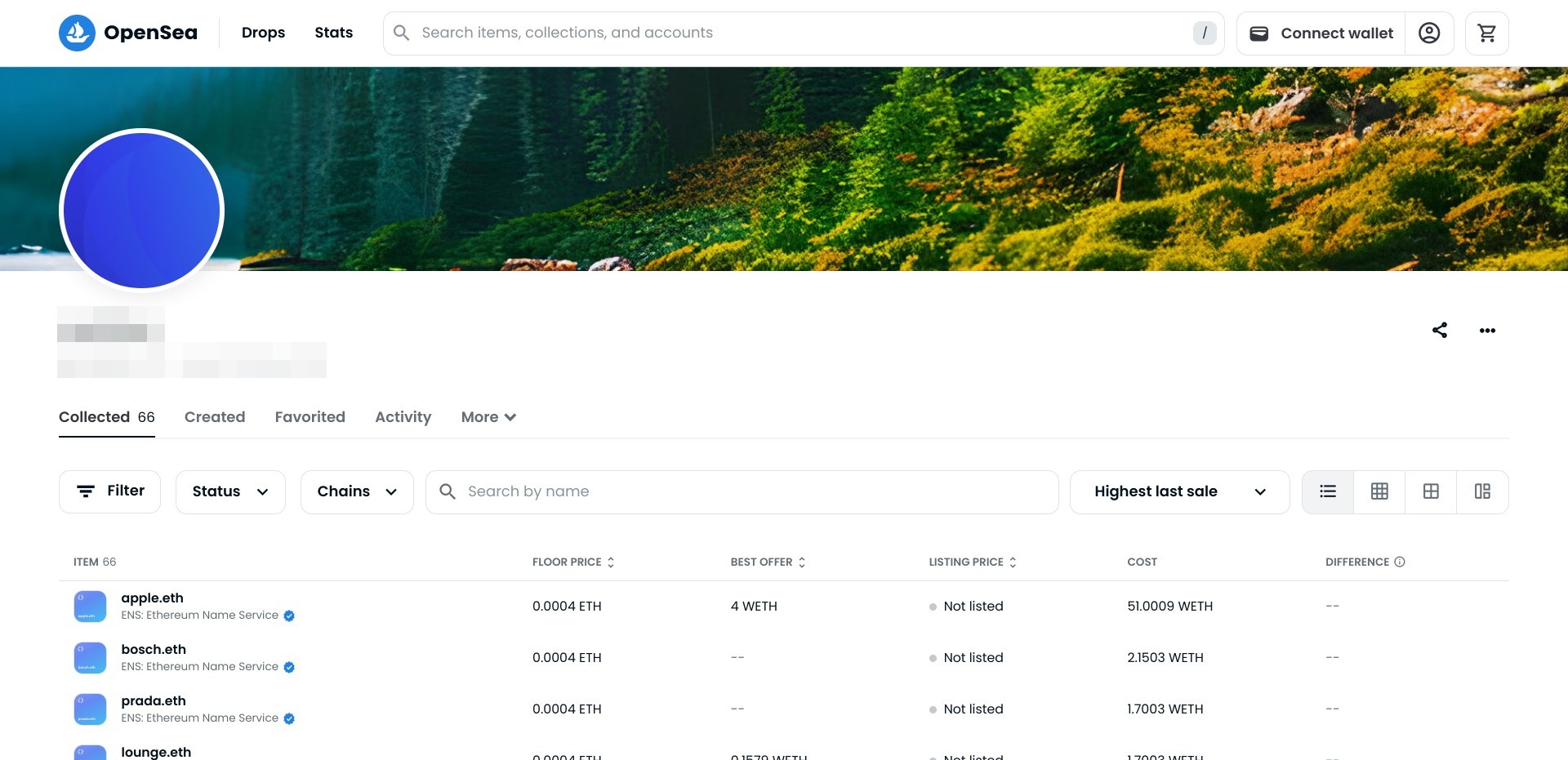
Task: Open the three-dot more options menu
Action: click(x=1487, y=330)
